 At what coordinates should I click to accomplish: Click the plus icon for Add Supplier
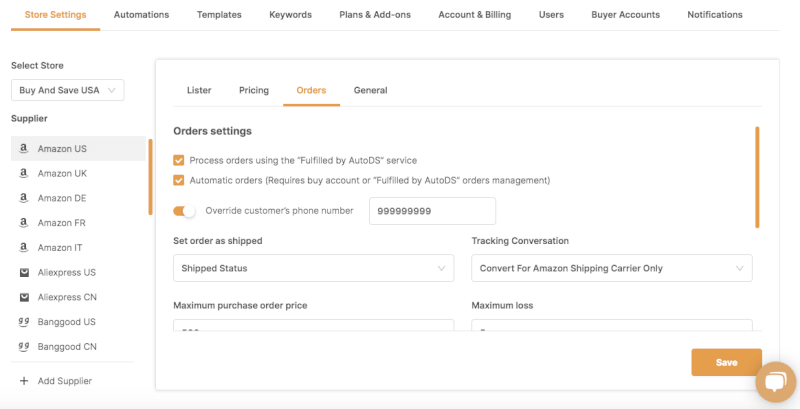click(x=23, y=381)
